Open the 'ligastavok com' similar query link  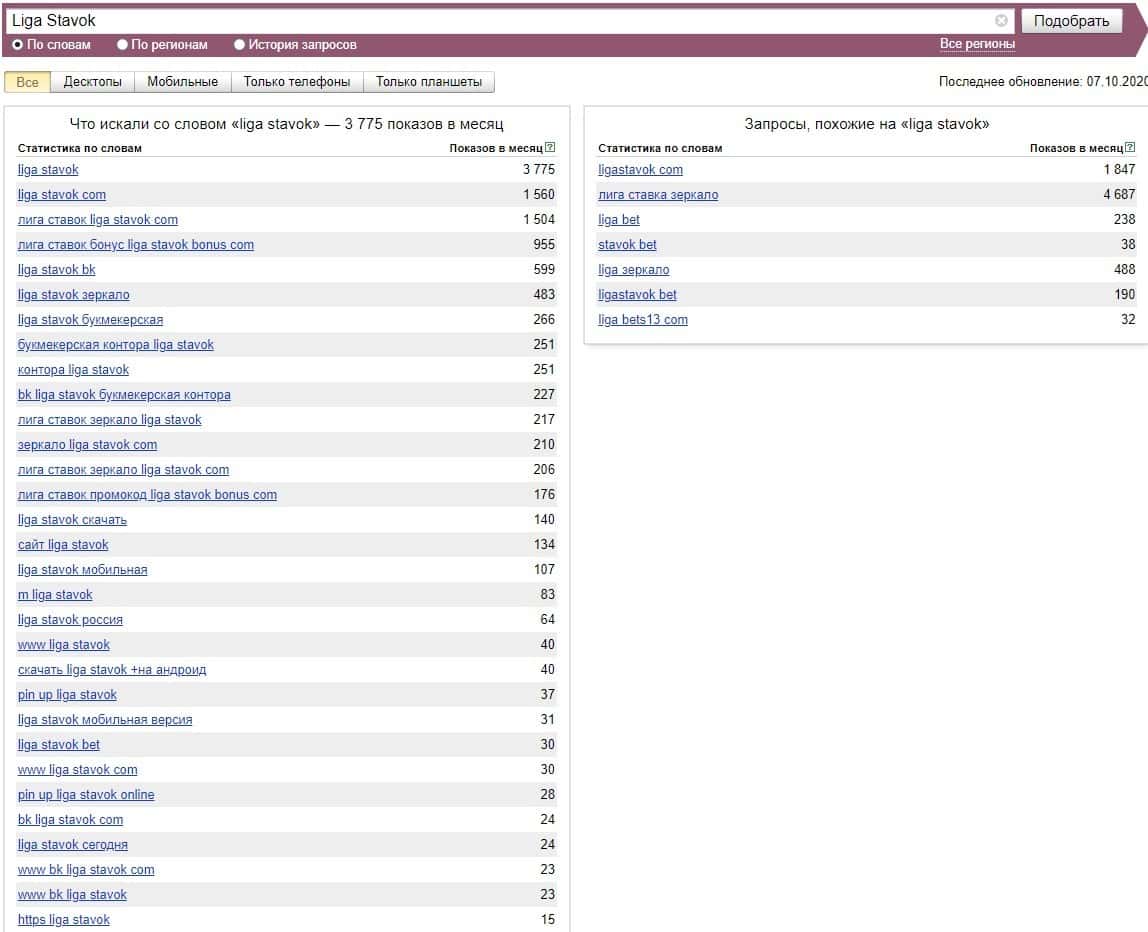pyautogui.click(x=640, y=170)
